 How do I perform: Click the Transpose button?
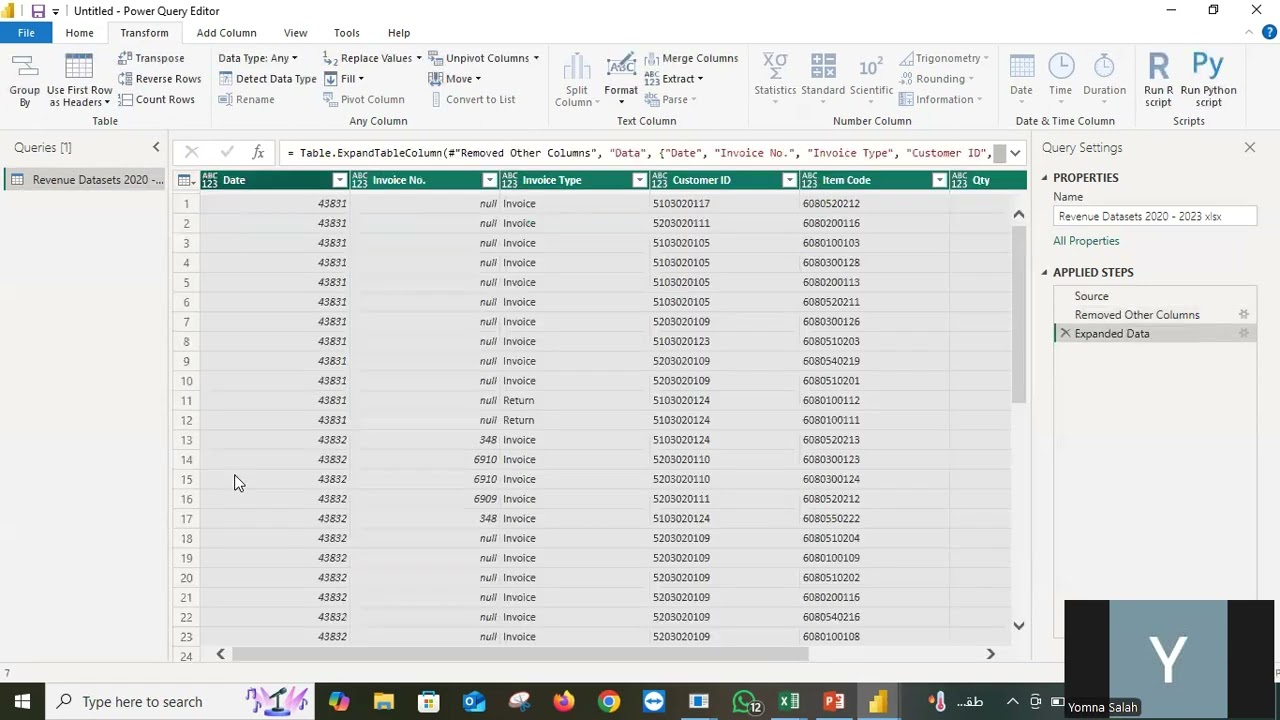[x=151, y=58]
